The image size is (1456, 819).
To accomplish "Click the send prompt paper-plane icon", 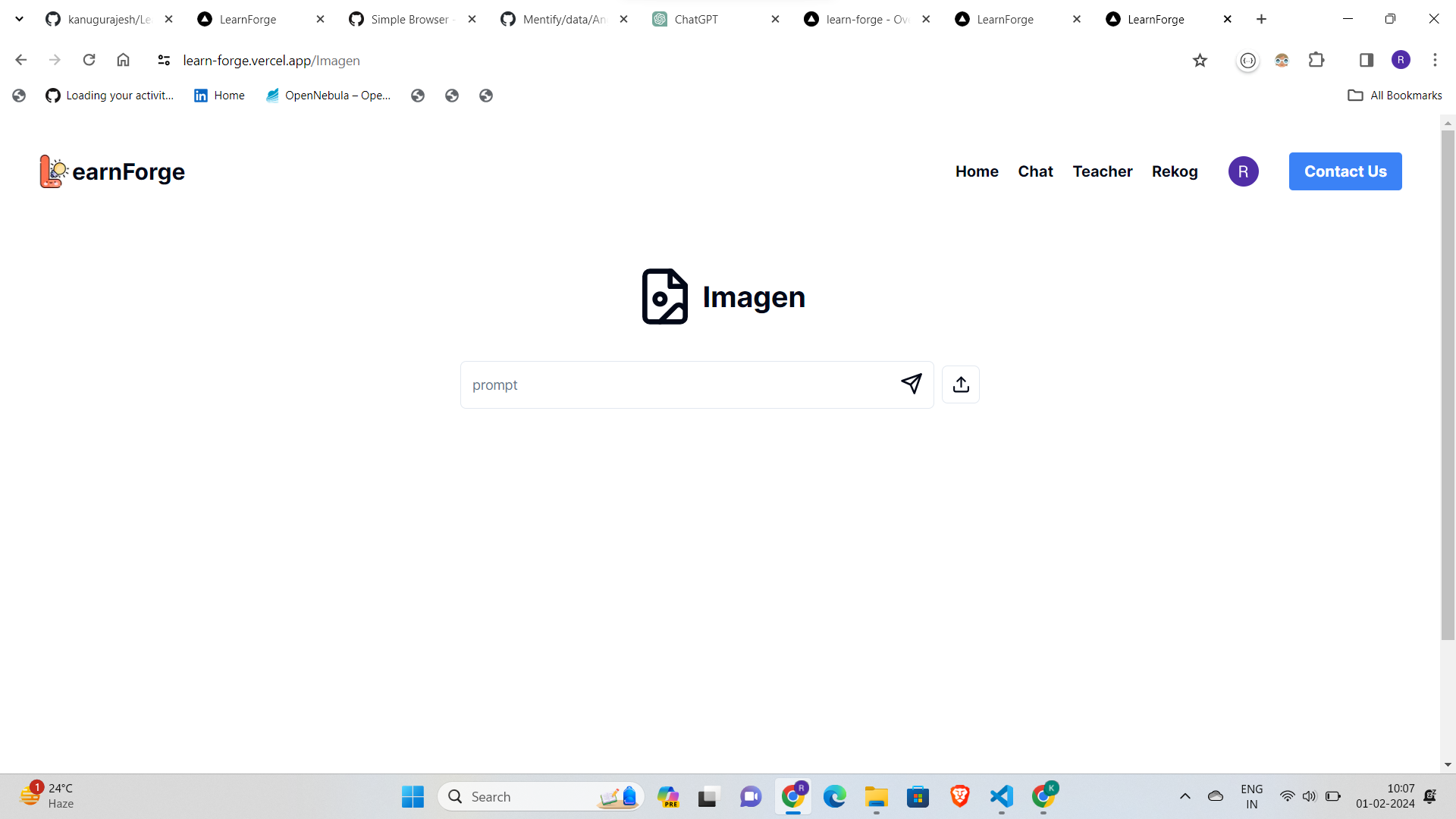I will pos(911,384).
